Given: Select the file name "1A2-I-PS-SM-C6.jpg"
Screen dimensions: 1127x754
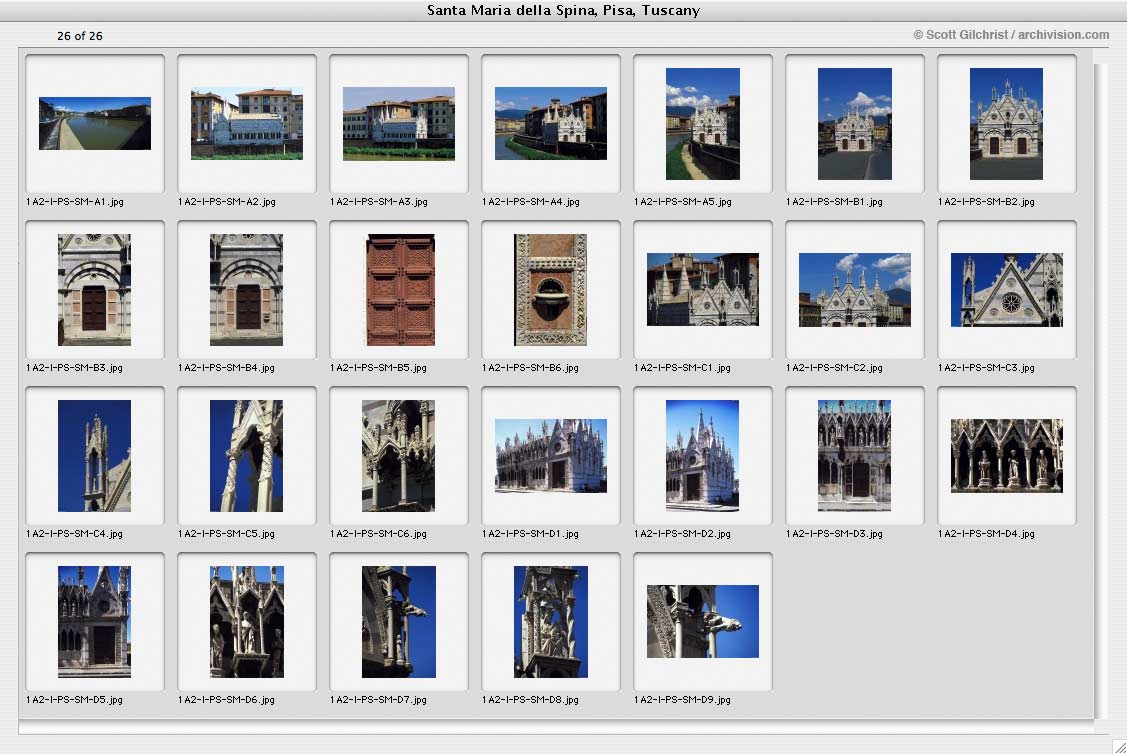Looking at the screenshot, I should coord(379,534).
